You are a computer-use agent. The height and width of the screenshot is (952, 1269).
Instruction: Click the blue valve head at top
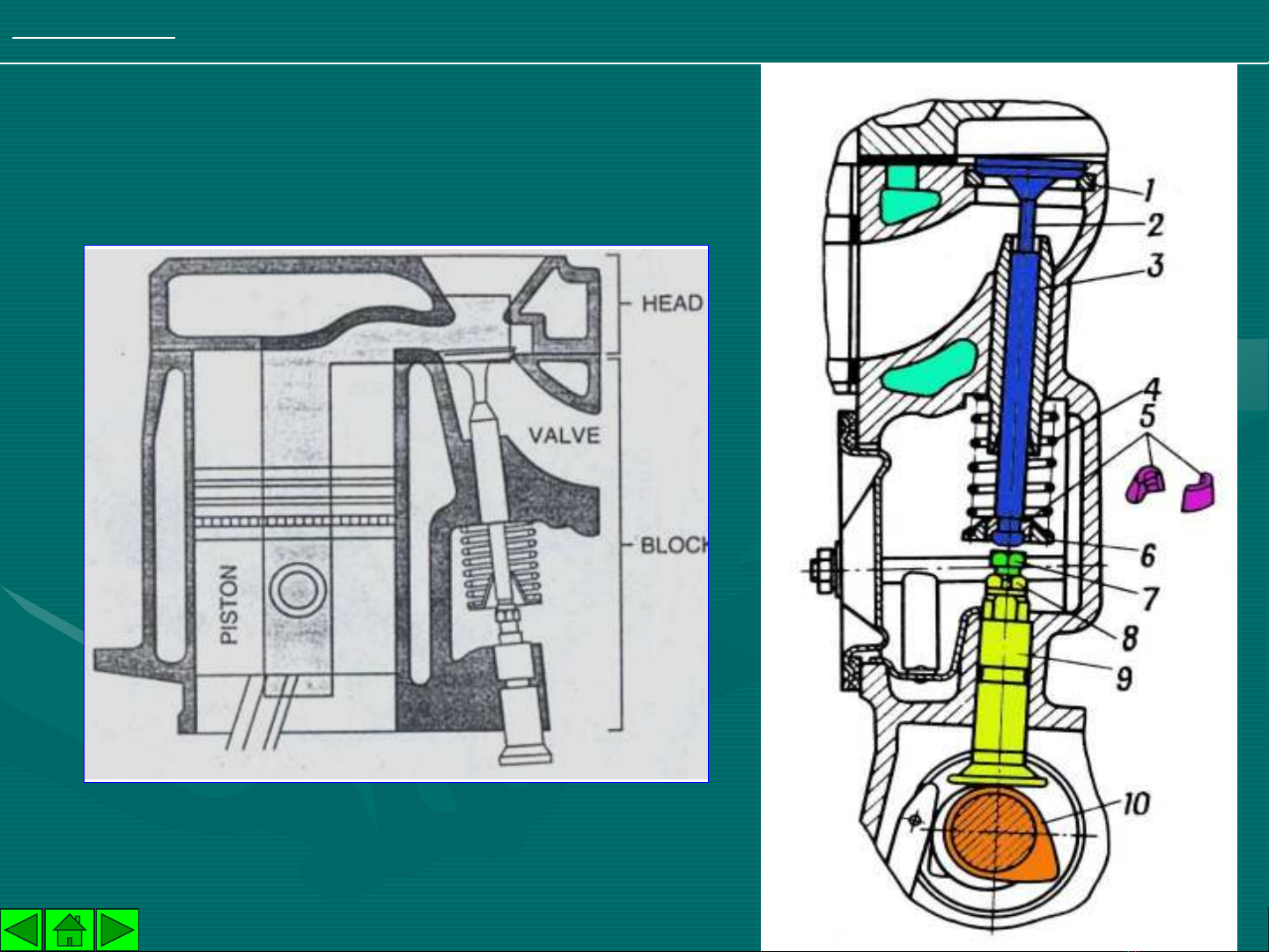coord(1029,169)
